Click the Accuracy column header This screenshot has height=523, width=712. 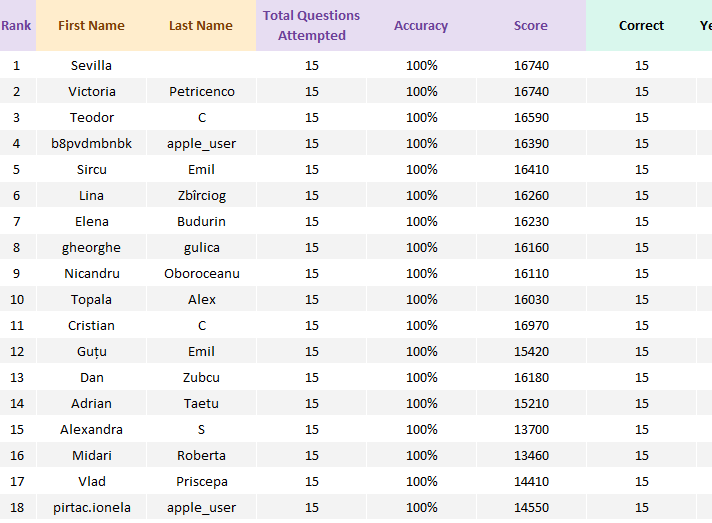[x=421, y=26]
